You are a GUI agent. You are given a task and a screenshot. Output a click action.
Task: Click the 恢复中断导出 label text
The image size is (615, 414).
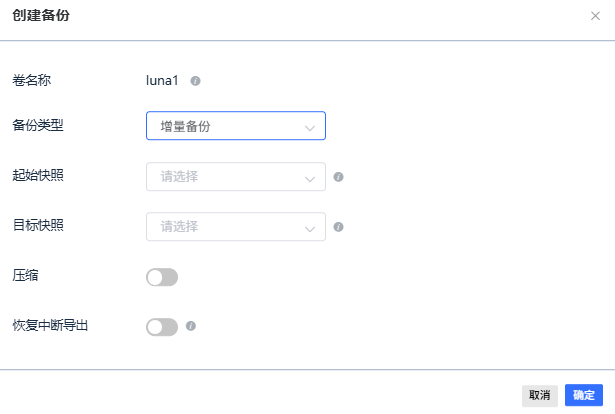[x=50, y=325]
